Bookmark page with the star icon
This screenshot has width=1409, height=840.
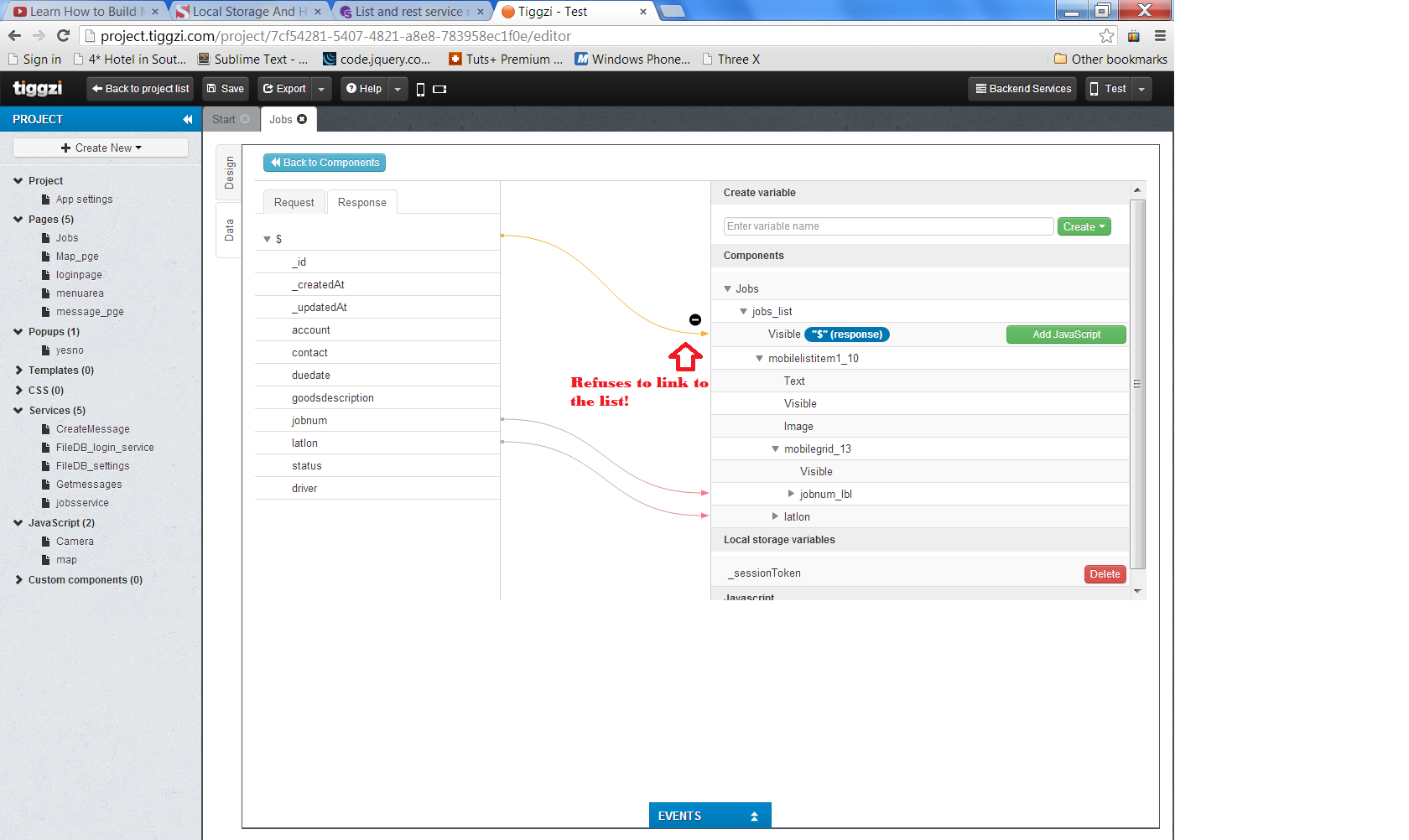(1106, 36)
